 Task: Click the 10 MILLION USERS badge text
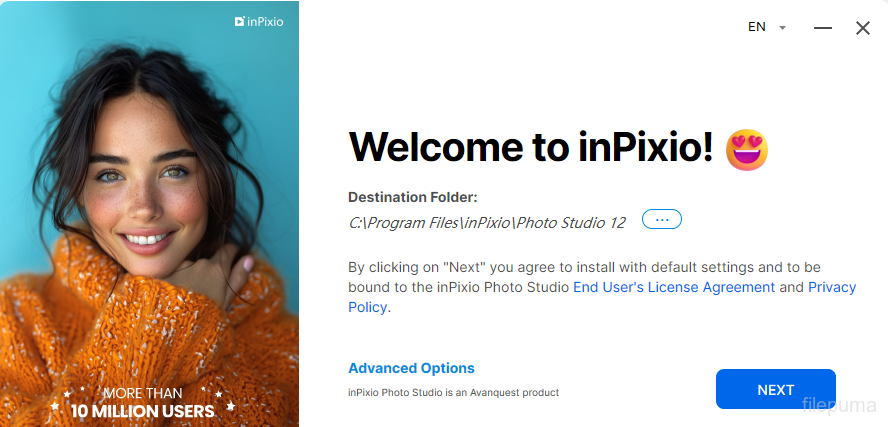142,410
